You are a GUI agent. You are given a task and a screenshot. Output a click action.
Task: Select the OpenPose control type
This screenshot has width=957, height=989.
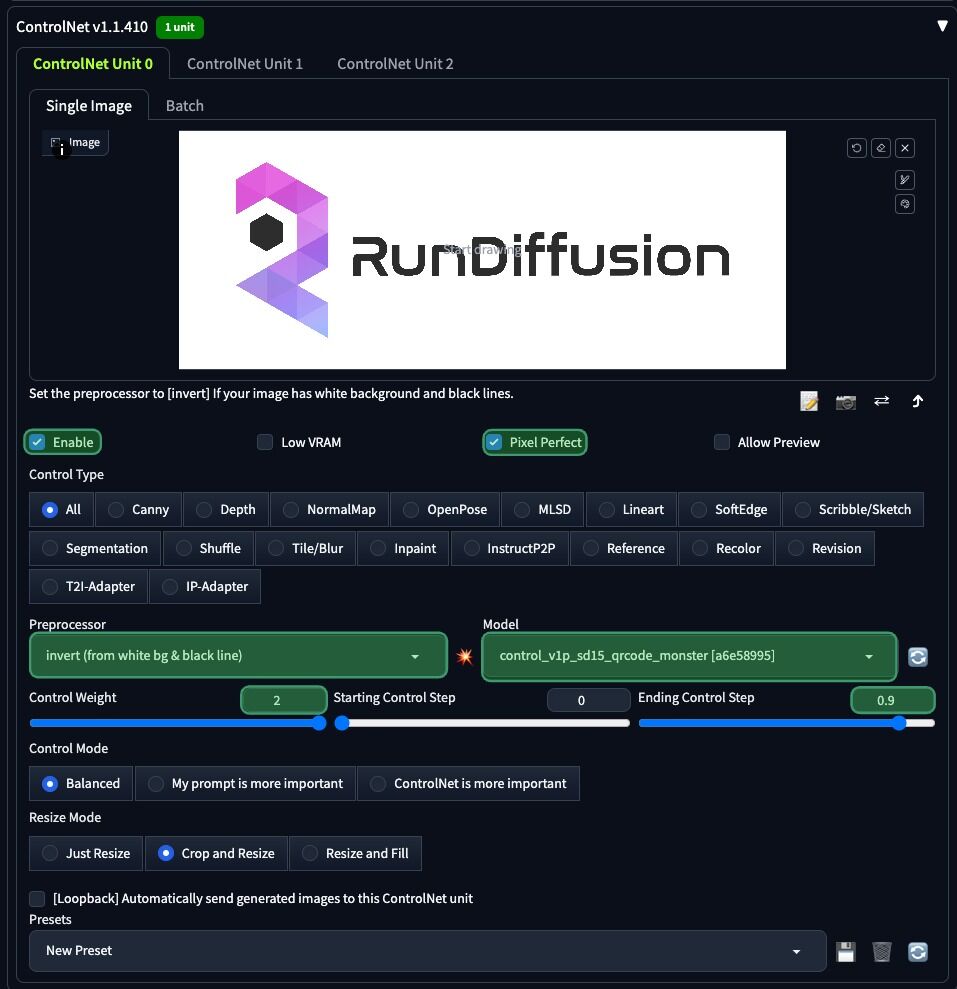coord(445,510)
